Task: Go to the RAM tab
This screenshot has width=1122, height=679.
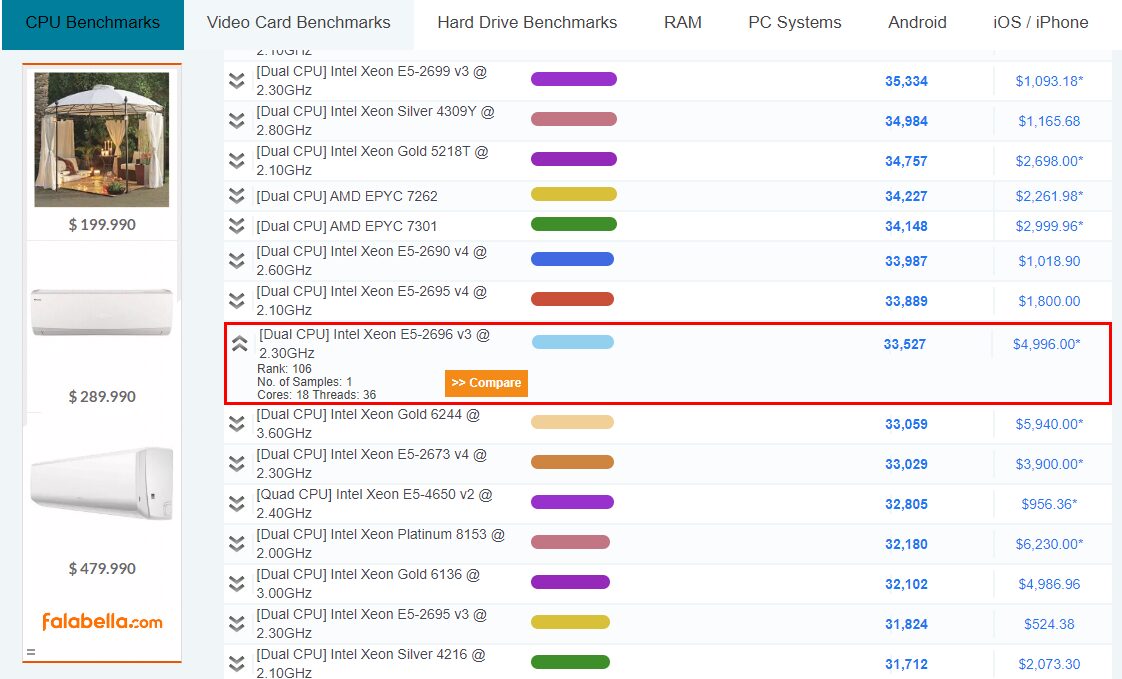Action: (x=683, y=23)
